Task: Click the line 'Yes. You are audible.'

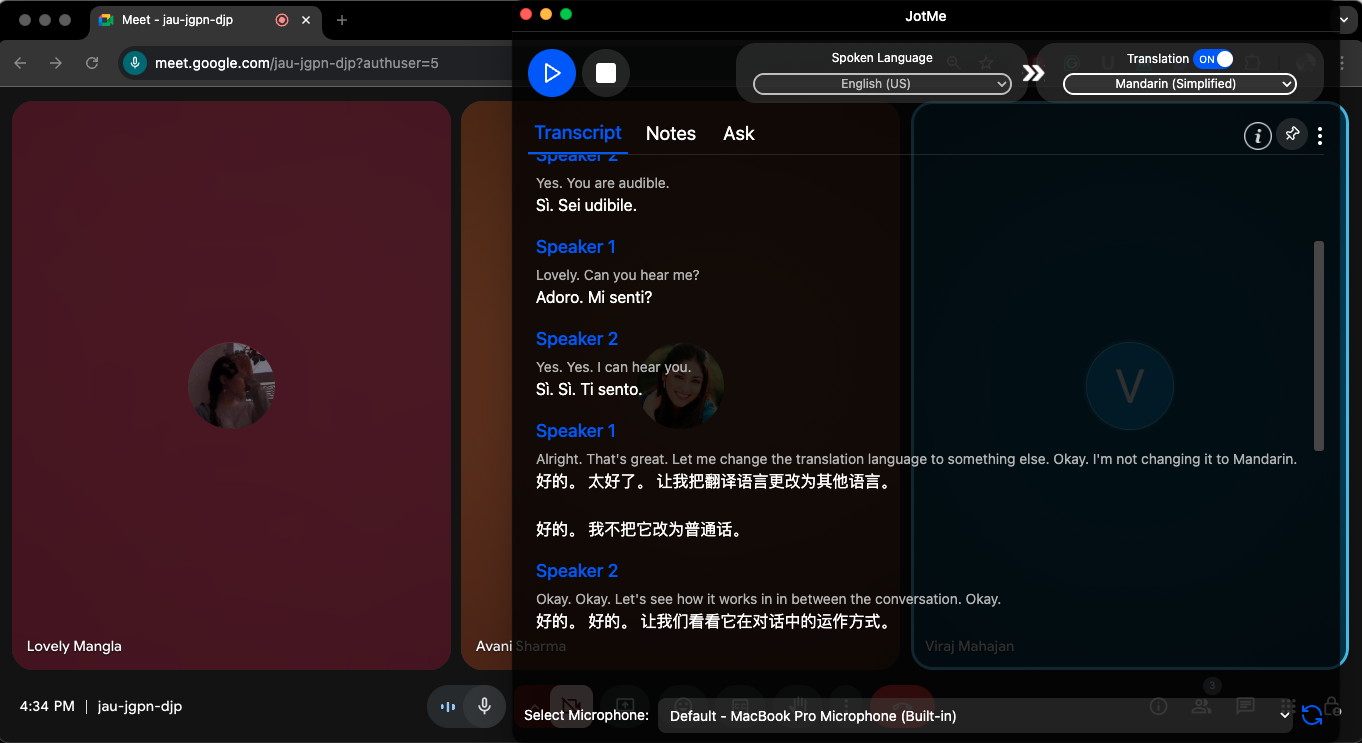Action: (603, 183)
